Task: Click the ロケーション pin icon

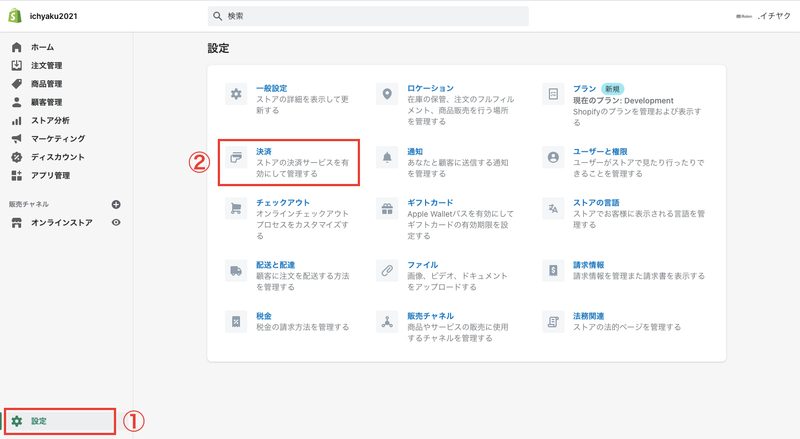Action: tap(387, 94)
